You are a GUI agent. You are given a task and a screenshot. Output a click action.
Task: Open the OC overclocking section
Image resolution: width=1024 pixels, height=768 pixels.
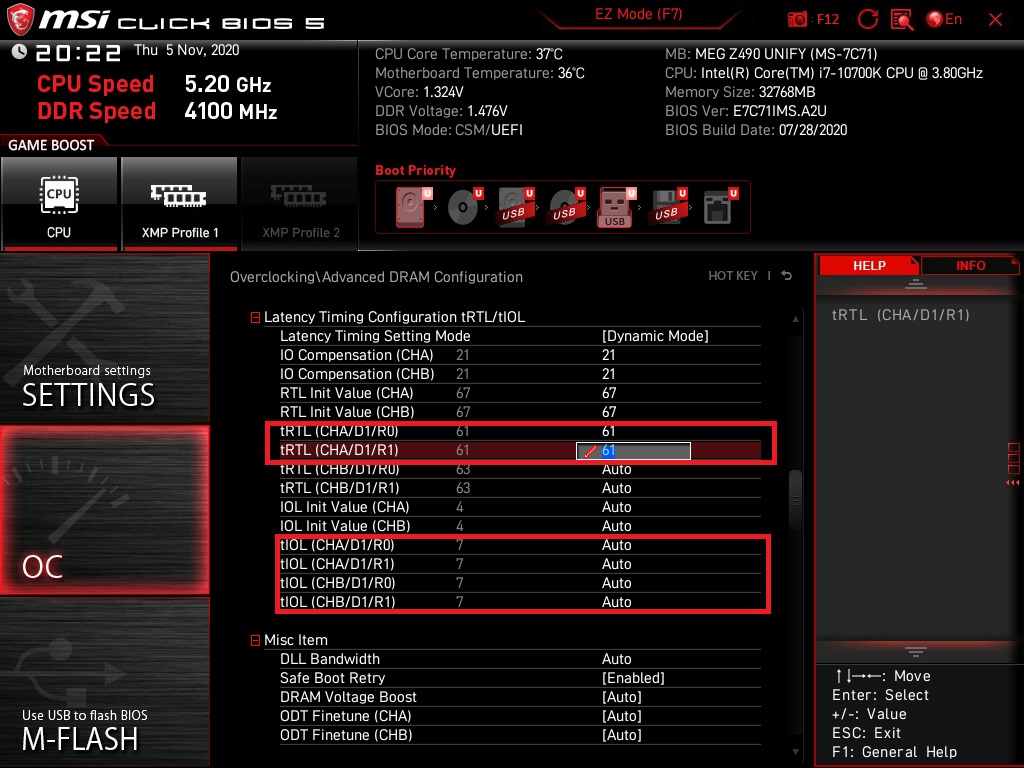(x=104, y=511)
